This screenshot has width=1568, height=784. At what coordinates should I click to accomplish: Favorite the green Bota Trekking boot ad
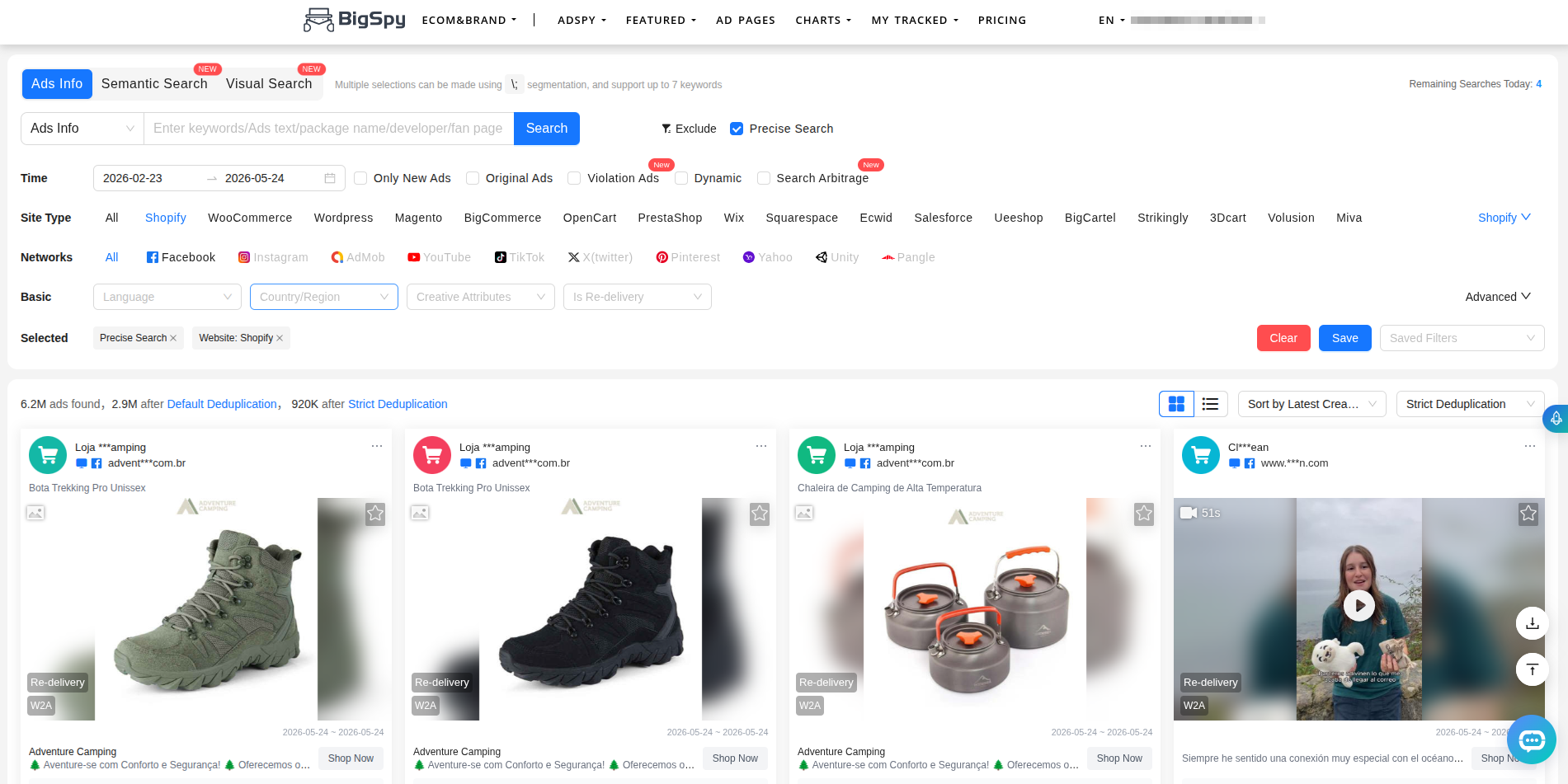tap(375, 514)
